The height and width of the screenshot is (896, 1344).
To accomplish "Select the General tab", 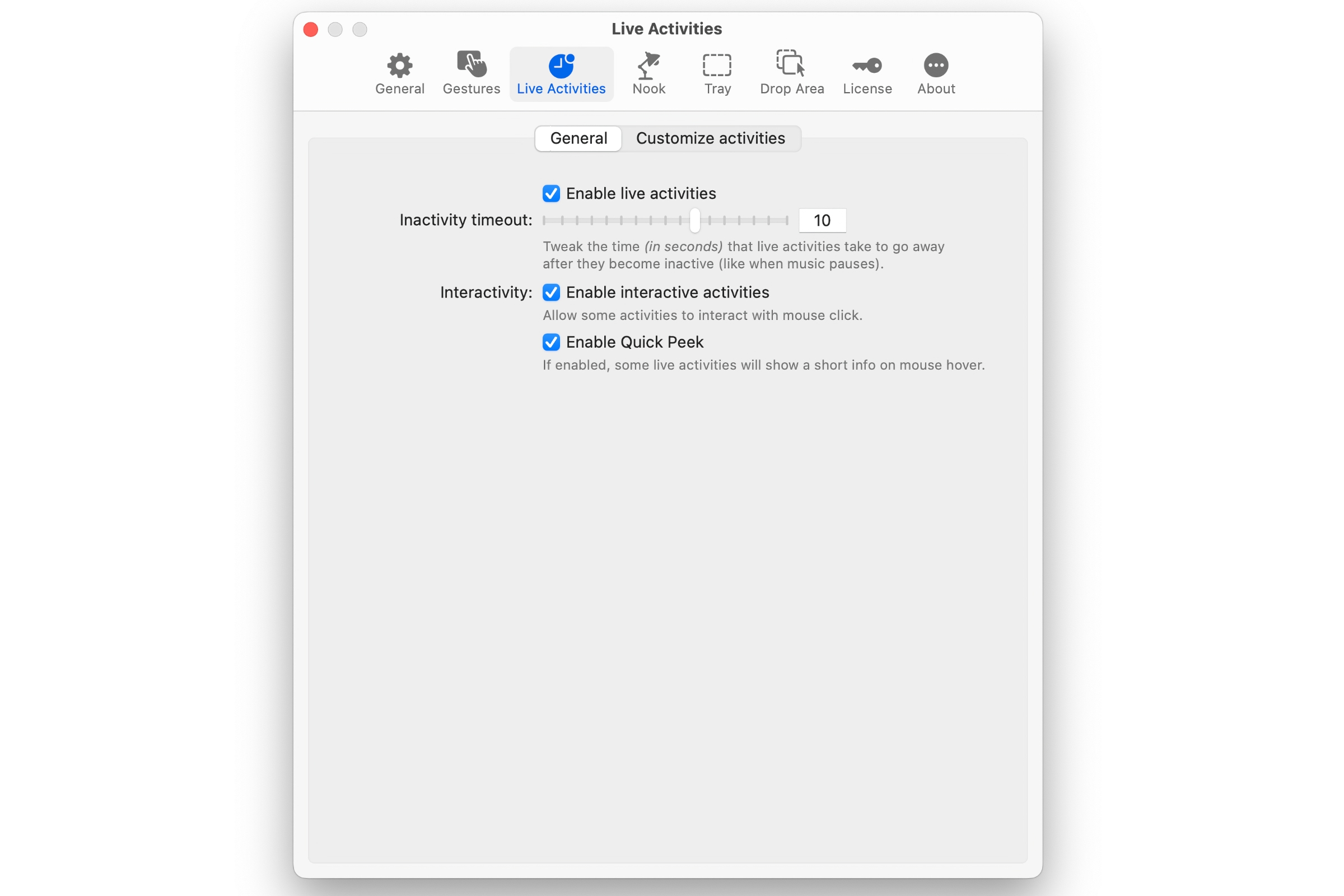I will point(578,138).
